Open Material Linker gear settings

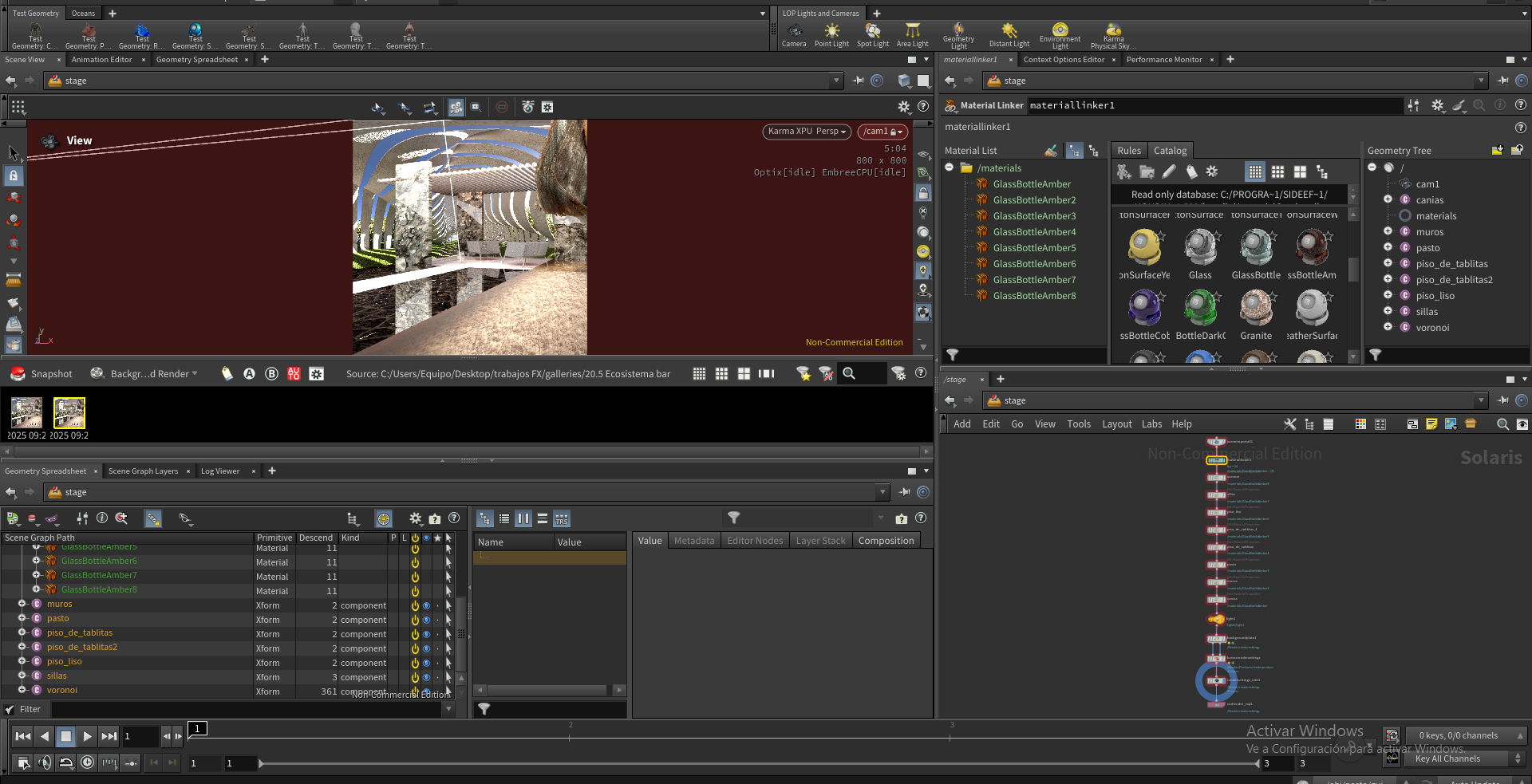click(1437, 105)
